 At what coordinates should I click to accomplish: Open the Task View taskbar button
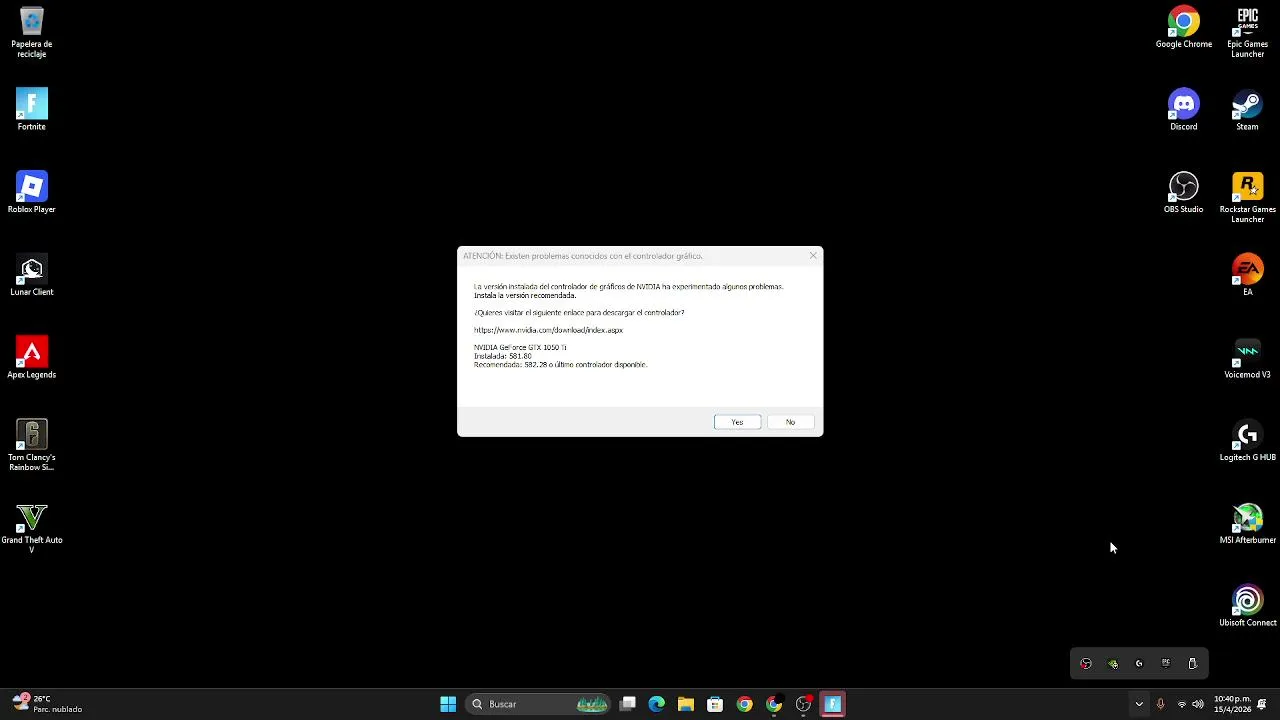628,704
